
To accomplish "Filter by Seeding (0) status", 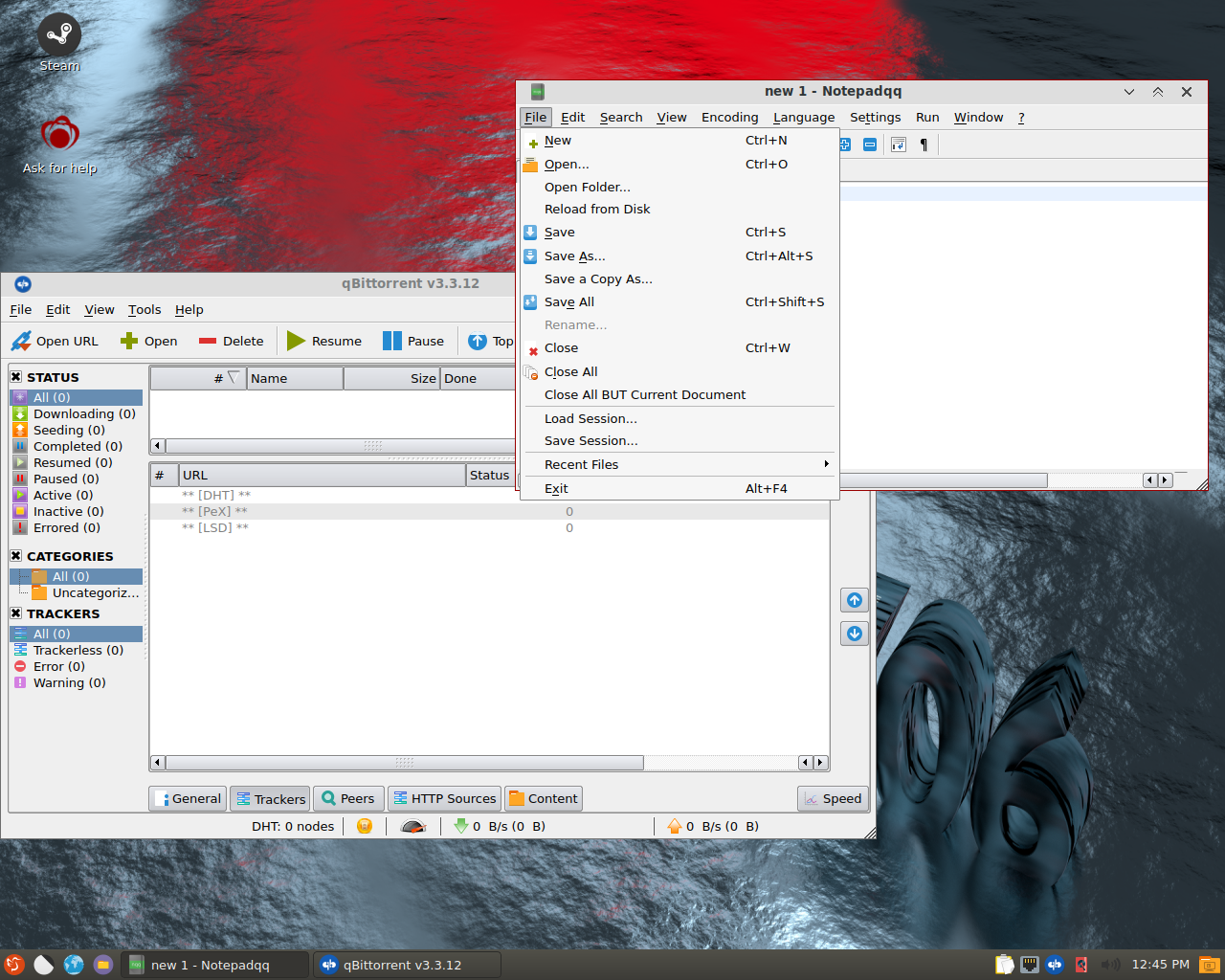I will [77, 430].
